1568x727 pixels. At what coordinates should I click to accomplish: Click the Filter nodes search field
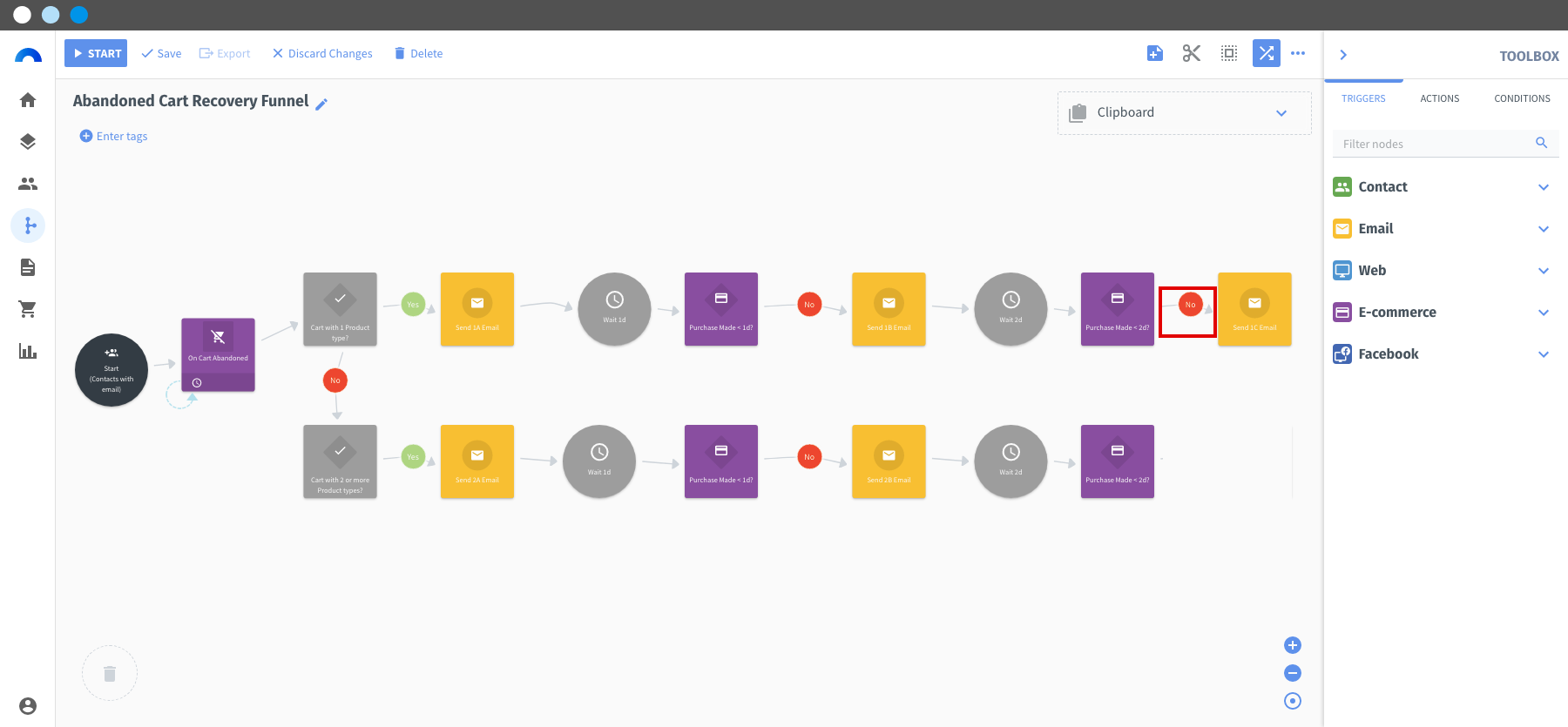click(1446, 144)
